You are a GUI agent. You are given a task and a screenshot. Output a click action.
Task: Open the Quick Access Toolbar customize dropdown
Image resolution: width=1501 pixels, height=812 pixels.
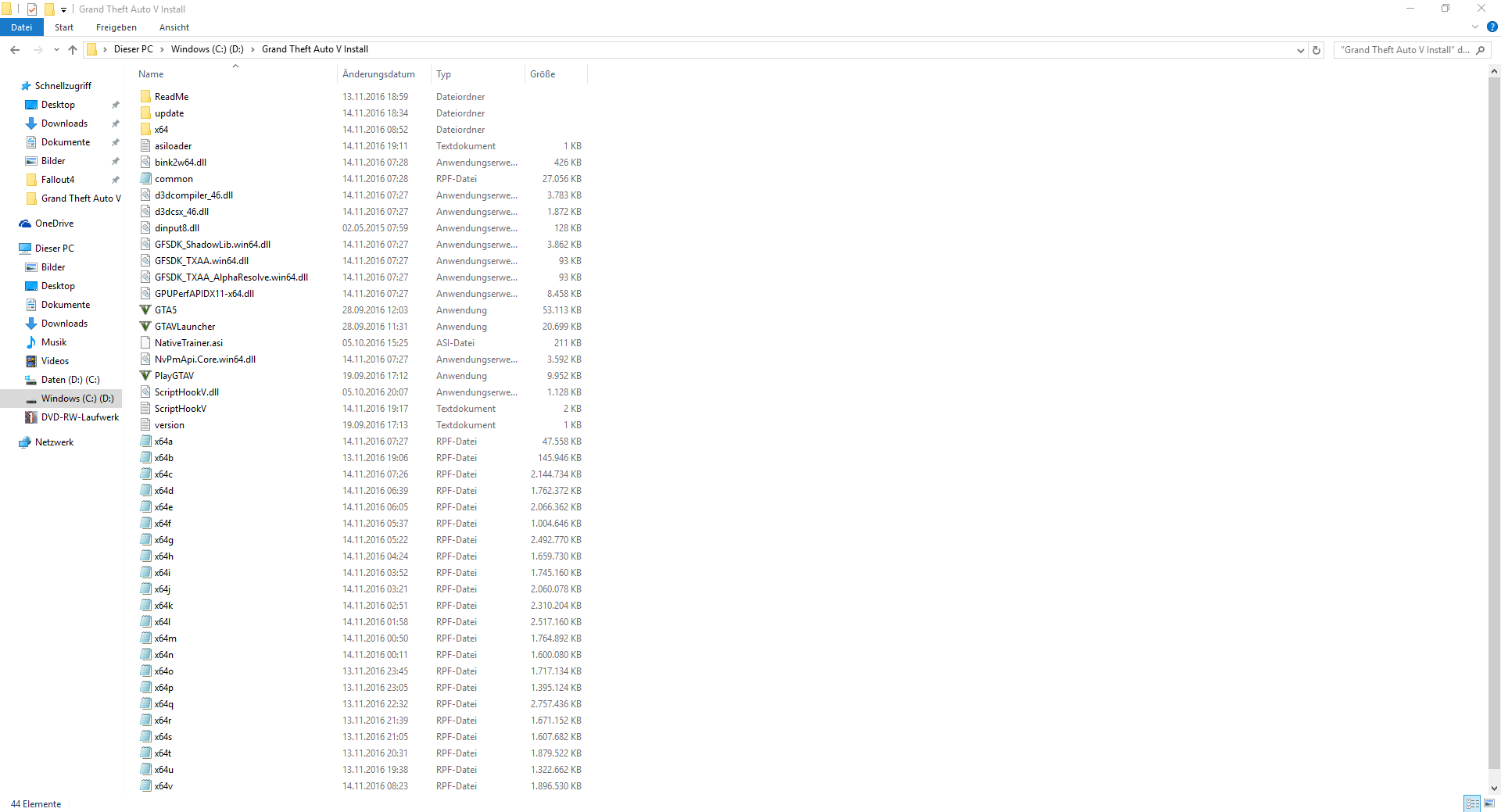pyautogui.click(x=63, y=9)
